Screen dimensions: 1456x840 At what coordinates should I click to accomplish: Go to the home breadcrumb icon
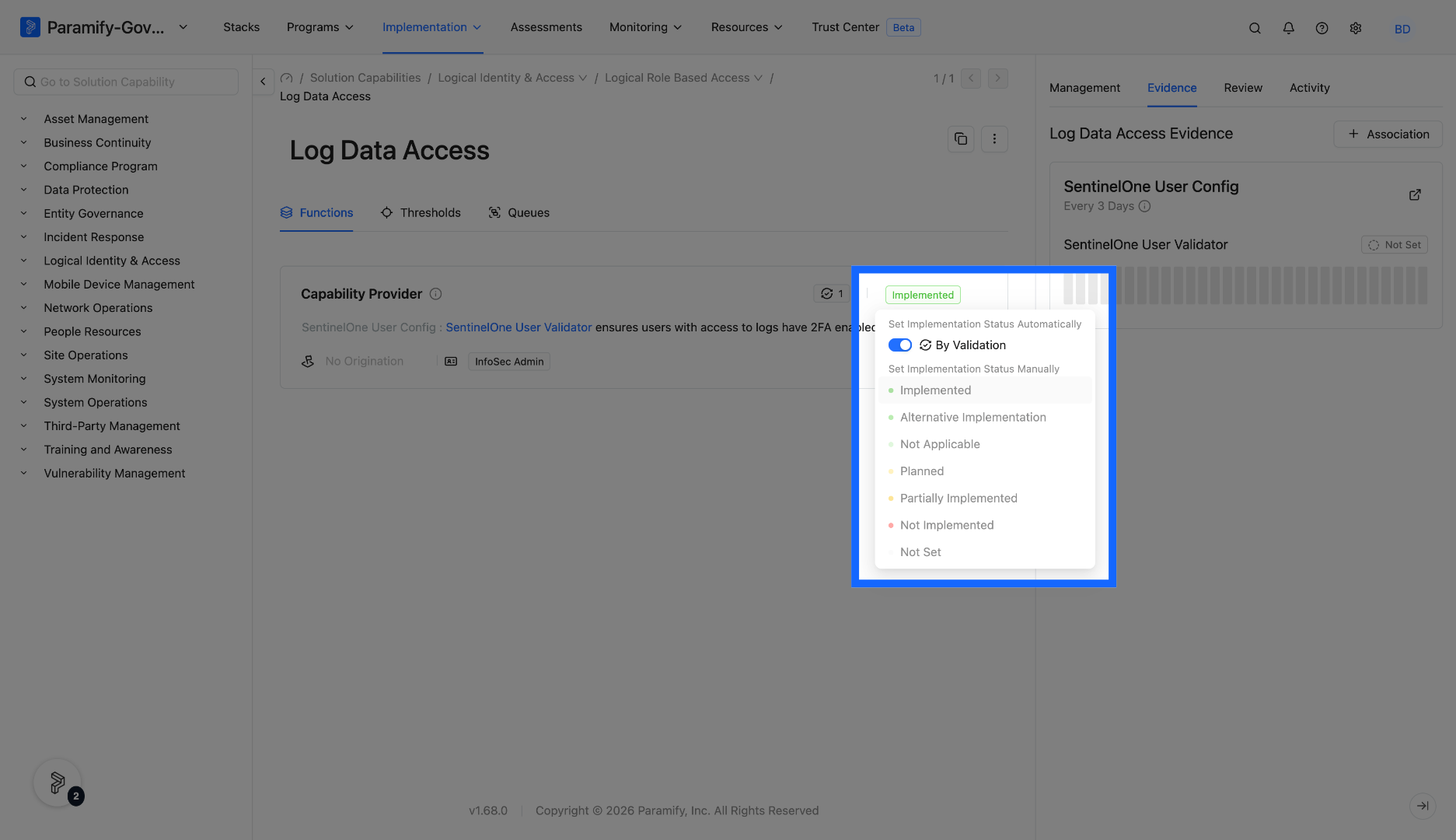(x=286, y=78)
